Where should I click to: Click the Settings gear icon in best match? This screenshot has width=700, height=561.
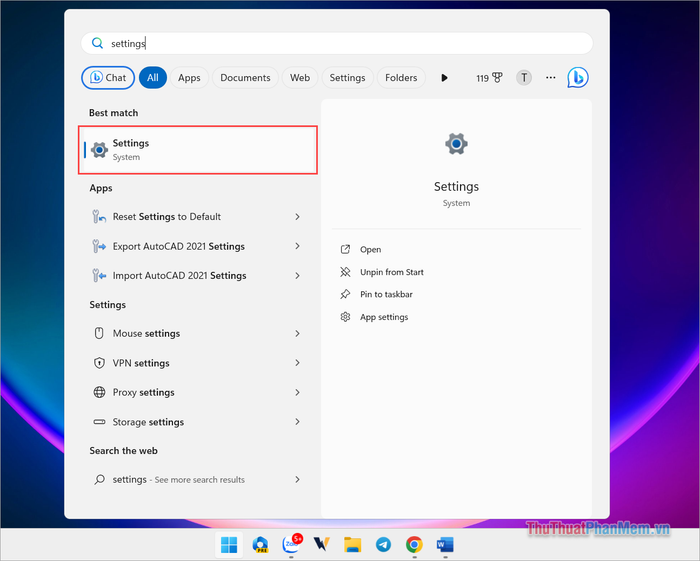[x=99, y=150]
